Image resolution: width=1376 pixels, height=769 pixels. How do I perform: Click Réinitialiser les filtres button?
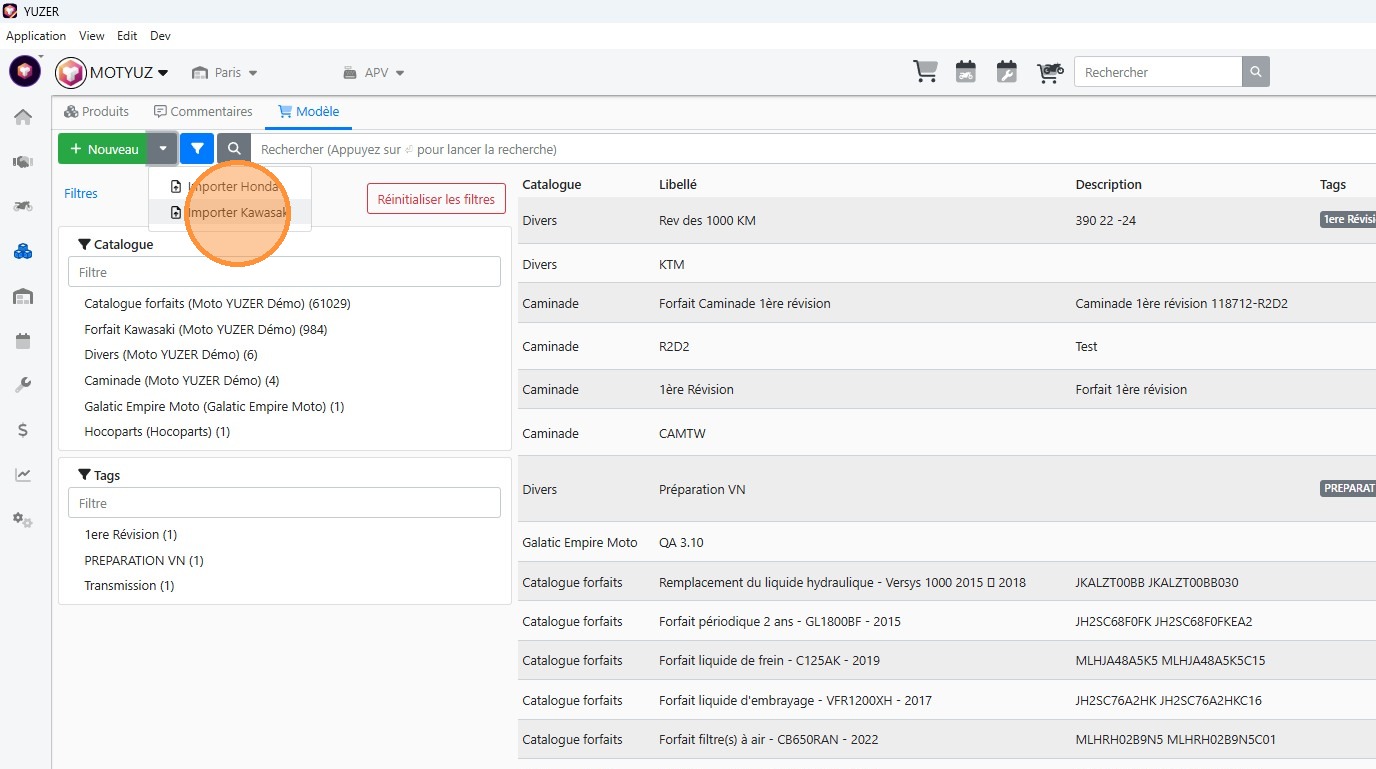436,199
